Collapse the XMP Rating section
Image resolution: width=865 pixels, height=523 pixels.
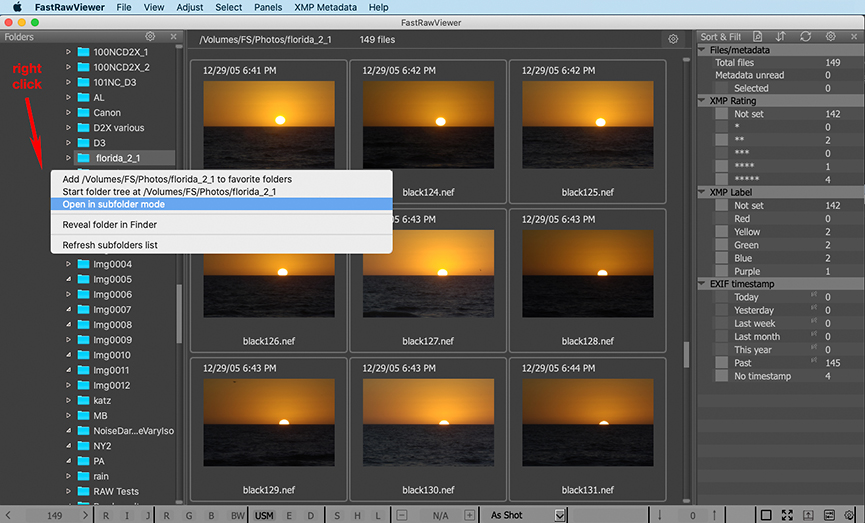pyautogui.click(x=703, y=101)
